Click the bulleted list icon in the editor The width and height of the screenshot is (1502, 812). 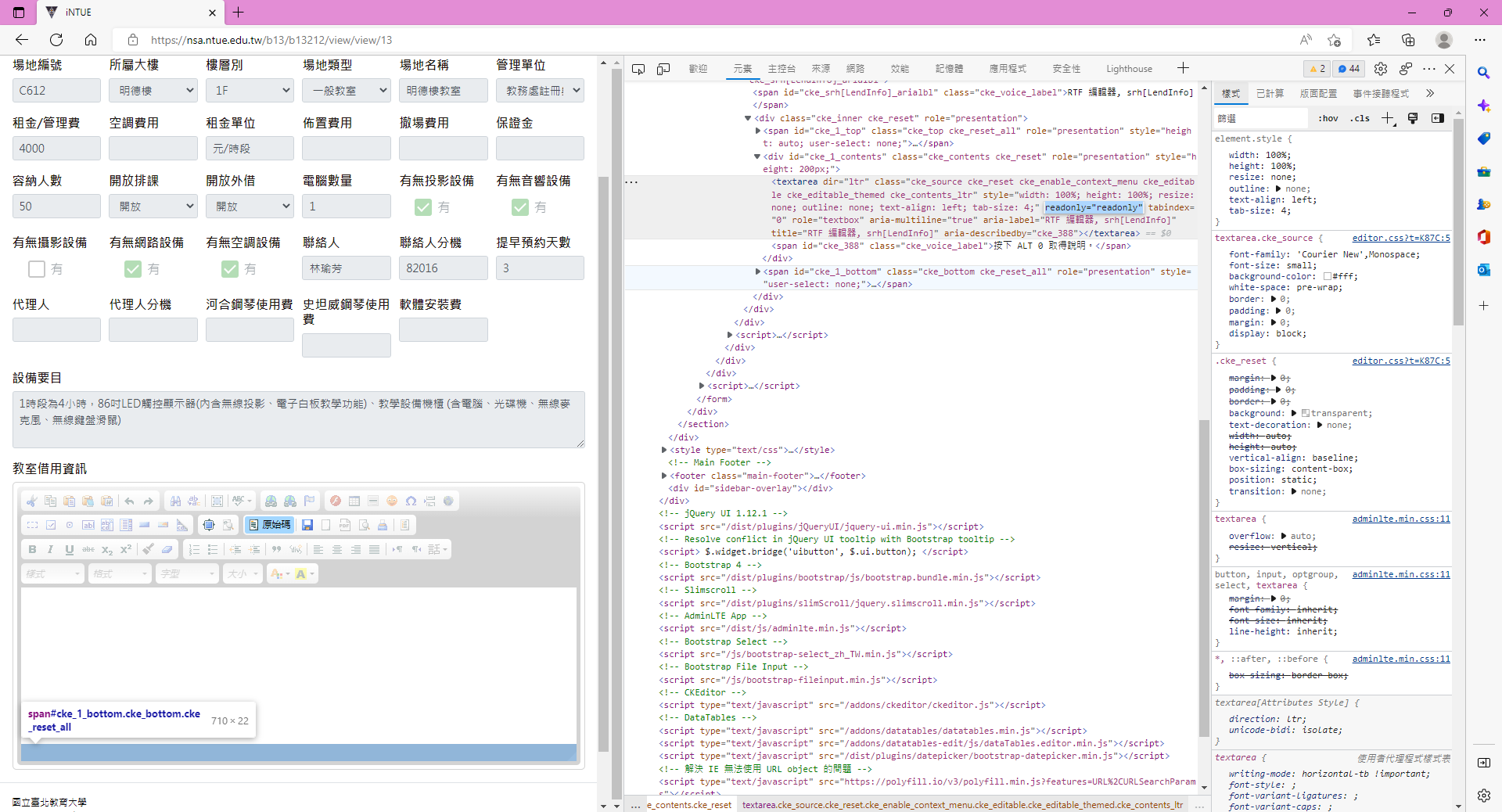[213, 549]
